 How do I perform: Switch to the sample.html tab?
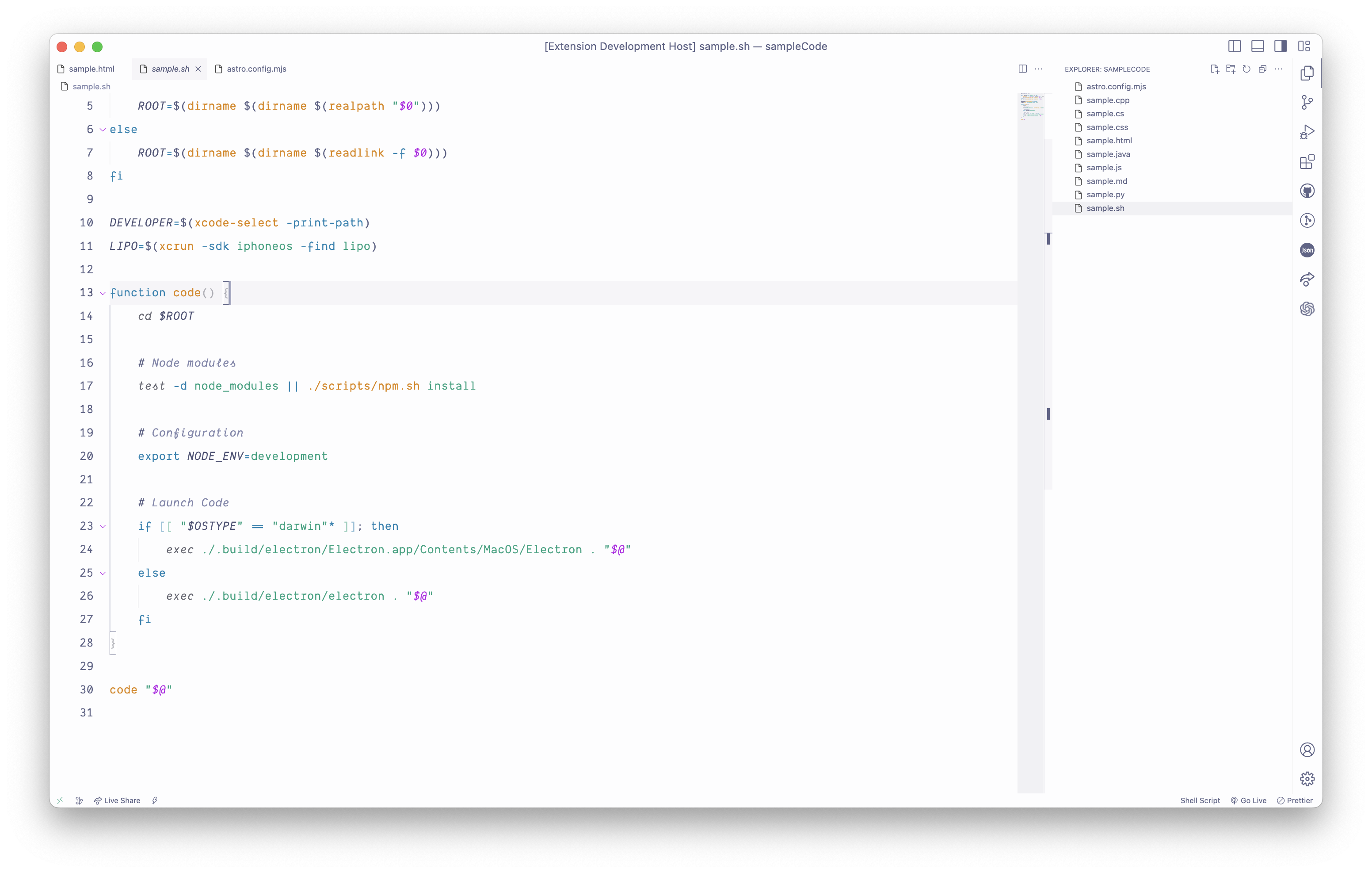91,69
